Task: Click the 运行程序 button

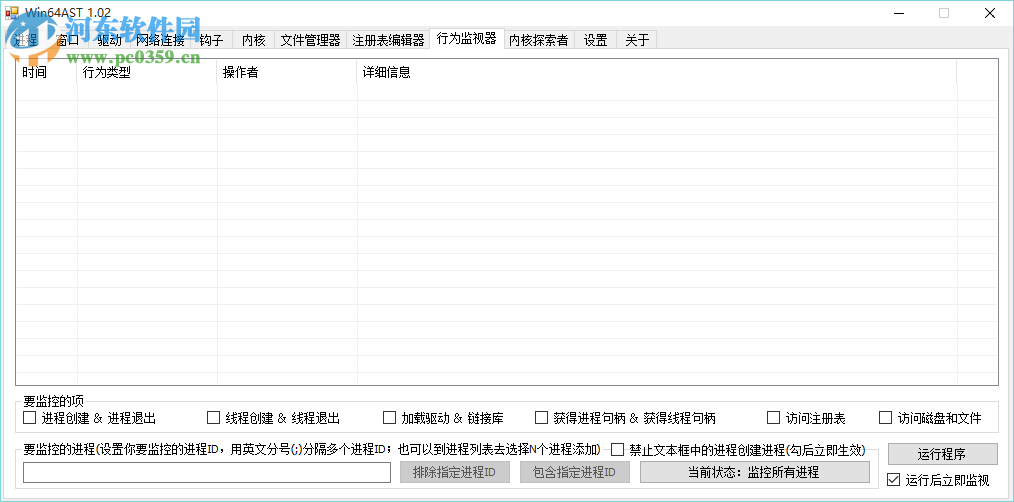Action: pos(942,454)
